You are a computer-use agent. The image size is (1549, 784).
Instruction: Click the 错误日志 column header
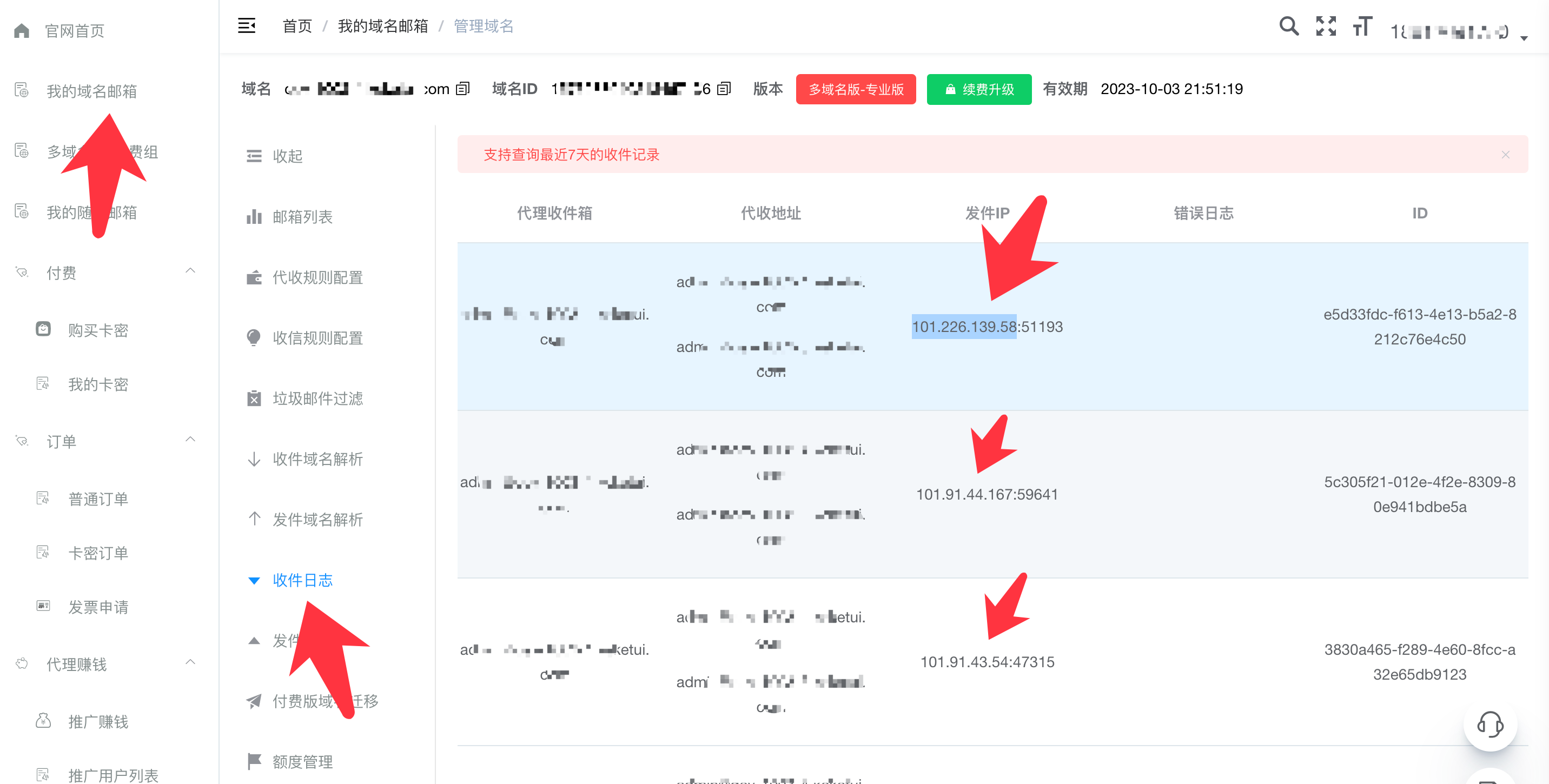(1203, 213)
